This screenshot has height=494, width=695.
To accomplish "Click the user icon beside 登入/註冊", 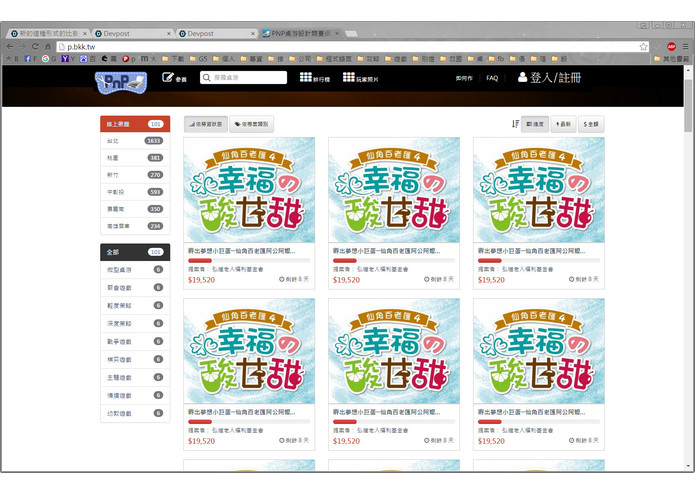I will click(x=523, y=78).
